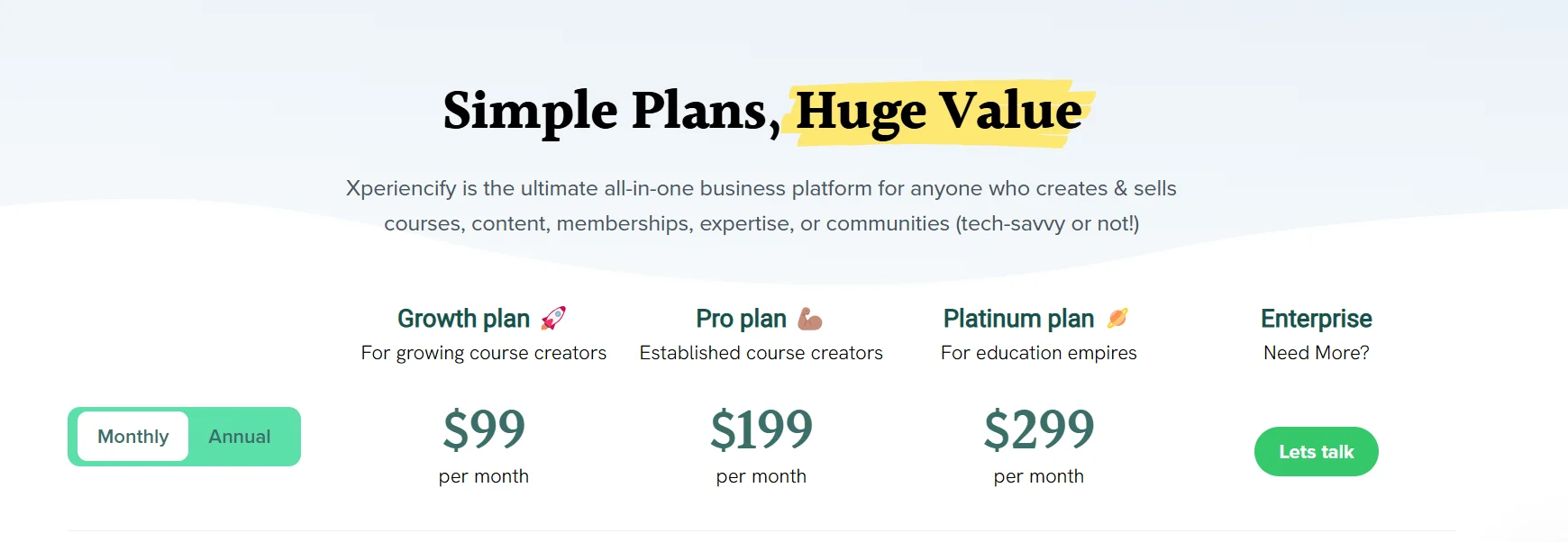
Task: Click the 'per month' label under $99
Action: (485, 476)
